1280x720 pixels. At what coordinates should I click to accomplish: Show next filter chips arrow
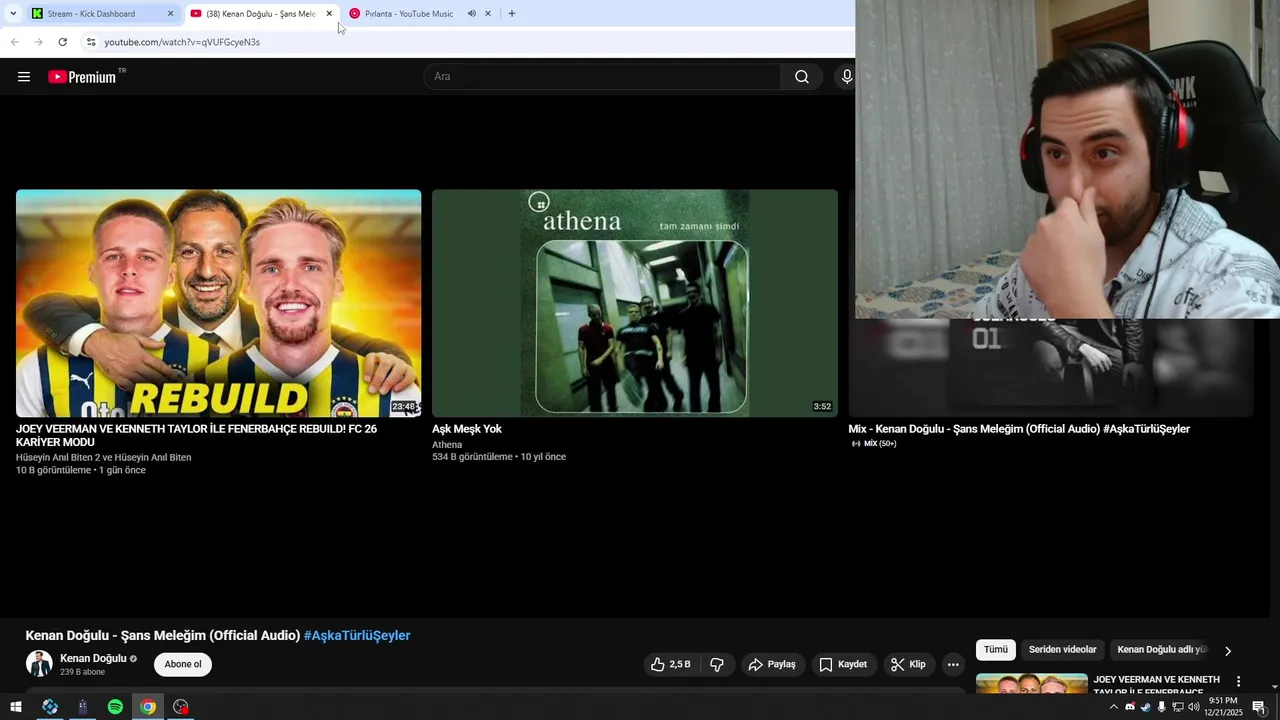pyautogui.click(x=1228, y=651)
